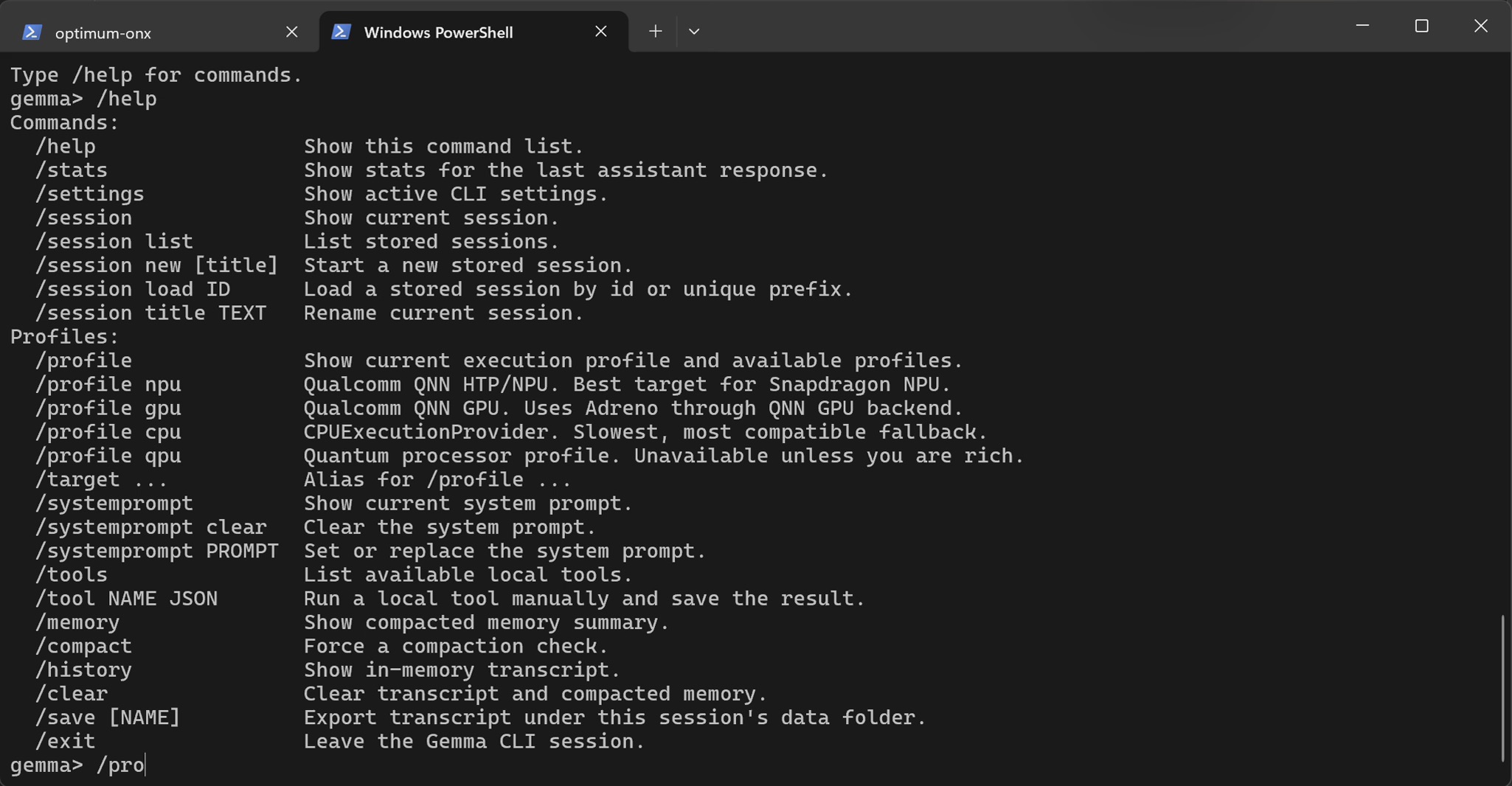Viewport: 1512px width, 786px height.
Task: Click the /stats command text
Action: point(71,170)
